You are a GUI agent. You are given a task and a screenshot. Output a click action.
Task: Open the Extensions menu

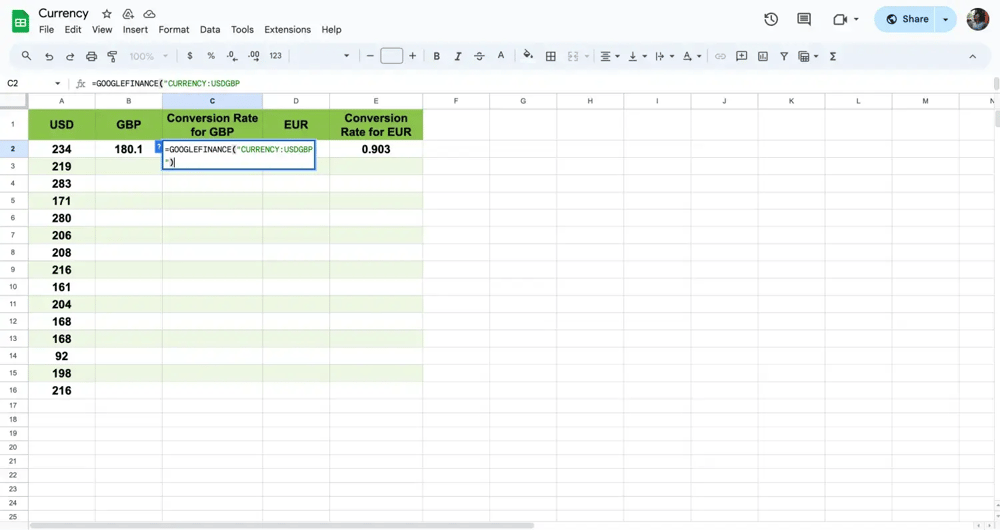[x=287, y=30]
